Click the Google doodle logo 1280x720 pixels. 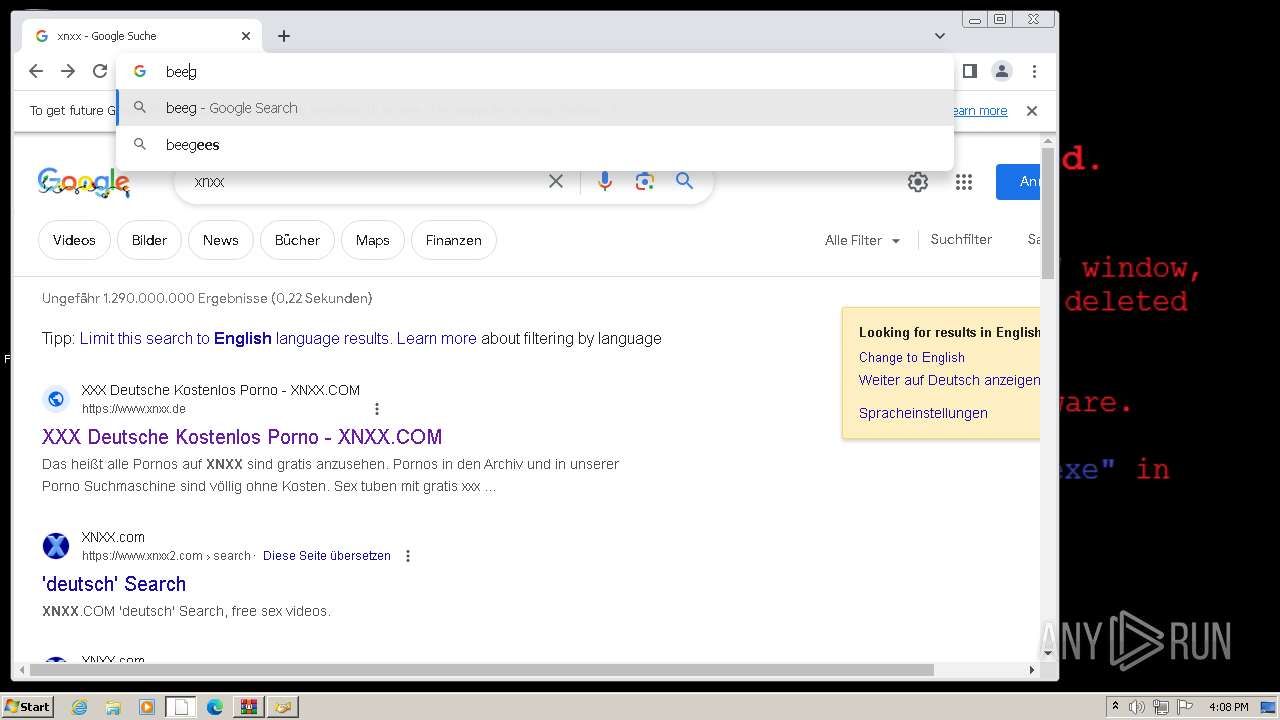tap(84, 182)
